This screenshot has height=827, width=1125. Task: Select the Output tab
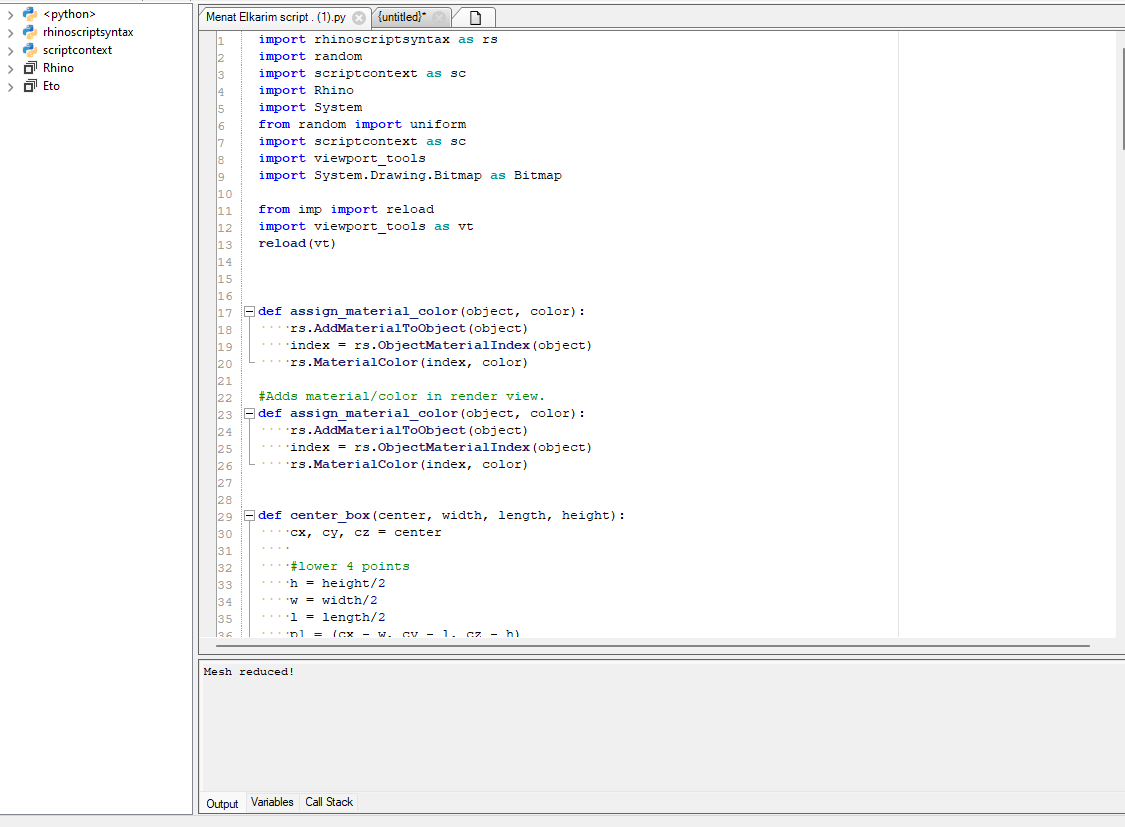coord(222,803)
